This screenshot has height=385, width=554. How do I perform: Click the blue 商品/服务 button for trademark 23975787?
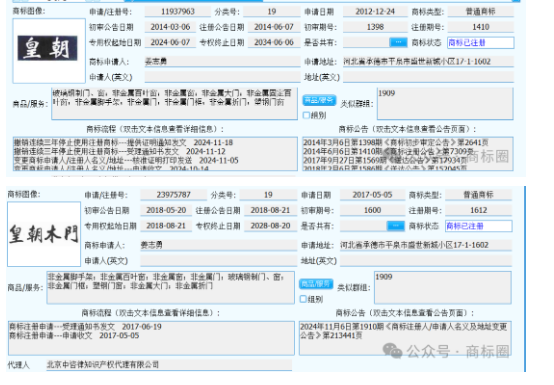[316, 284]
